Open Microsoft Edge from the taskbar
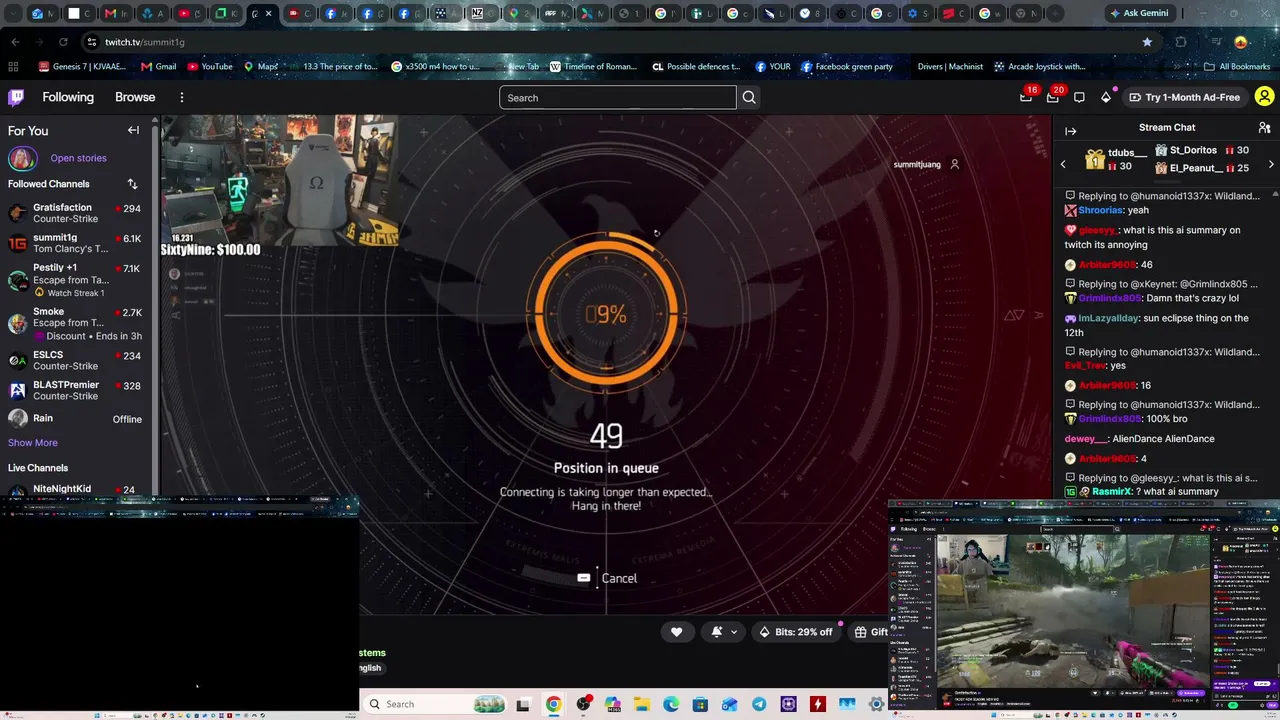Image resolution: width=1280 pixels, height=720 pixels. point(671,704)
